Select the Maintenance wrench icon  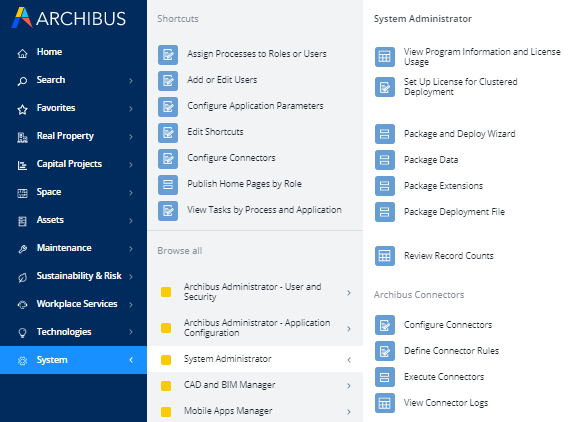pos(22,249)
